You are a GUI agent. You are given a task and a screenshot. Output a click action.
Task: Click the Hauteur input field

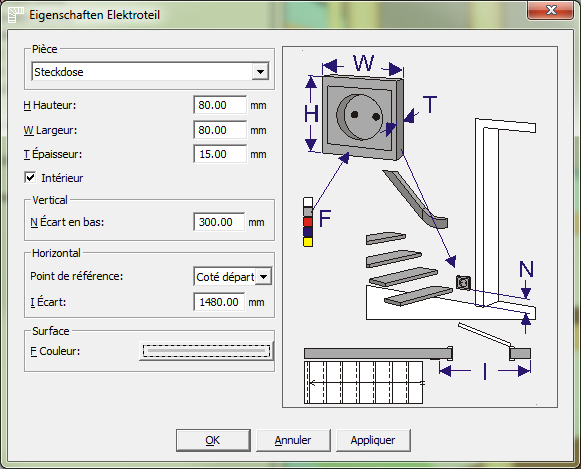(x=220, y=105)
